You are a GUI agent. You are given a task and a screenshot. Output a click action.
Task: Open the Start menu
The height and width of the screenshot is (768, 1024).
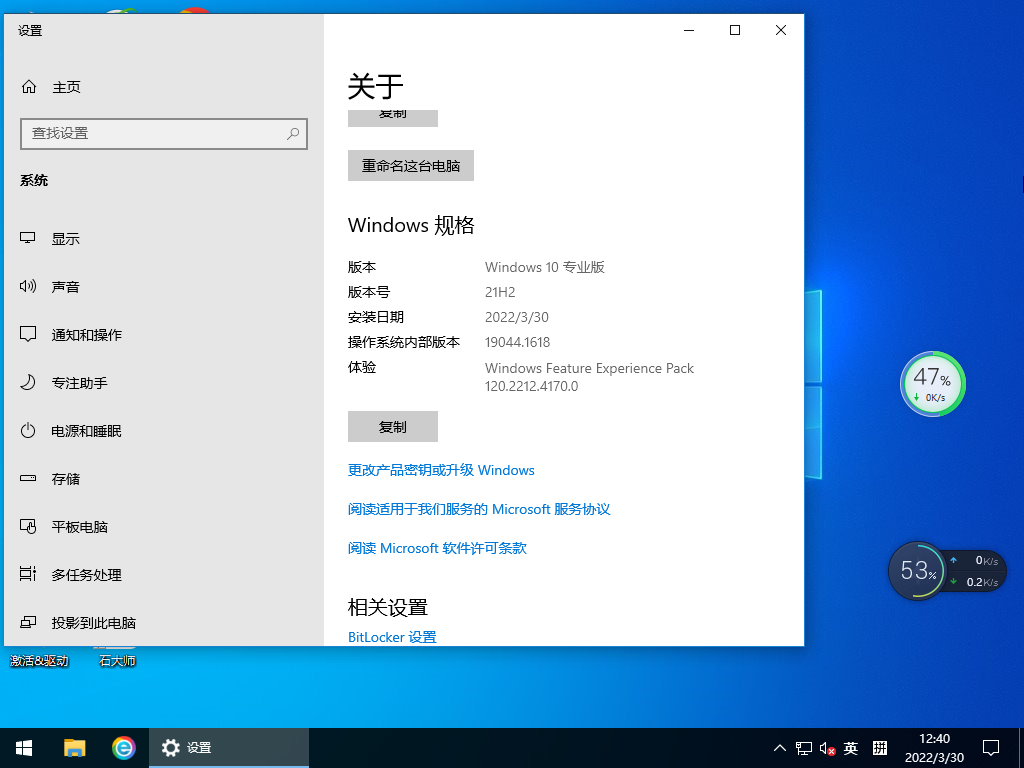click(x=23, y=747)
